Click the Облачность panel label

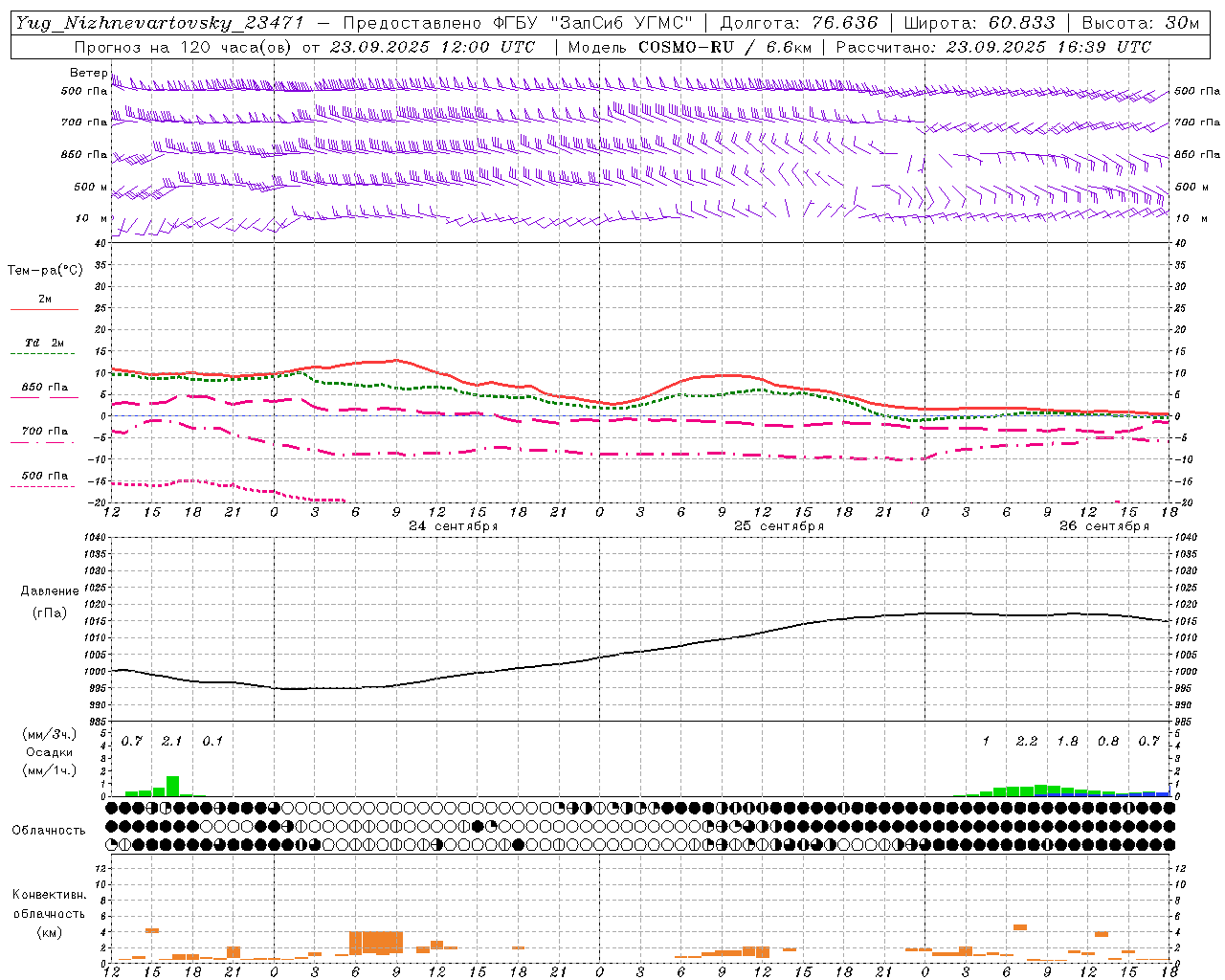(x=49, y=830)
